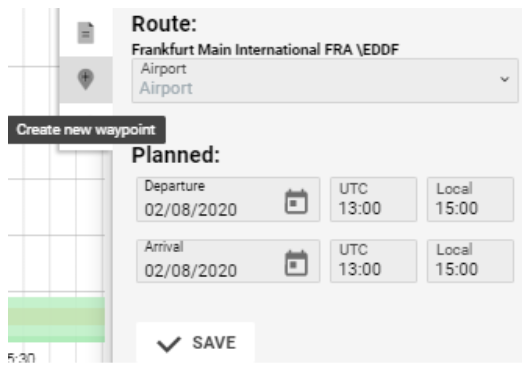Edit the Arrival UTC time 13:00
This screenshot has width=526, height=366.
point(373,261)
